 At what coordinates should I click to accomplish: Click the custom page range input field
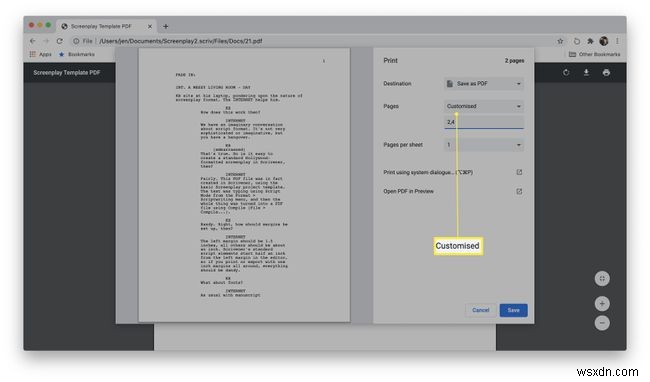coord(484,122)
